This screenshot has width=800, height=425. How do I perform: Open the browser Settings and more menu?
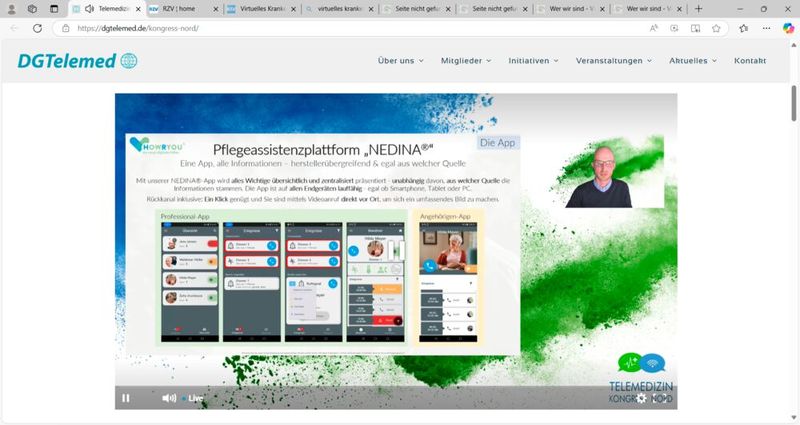tap(766, 29)
